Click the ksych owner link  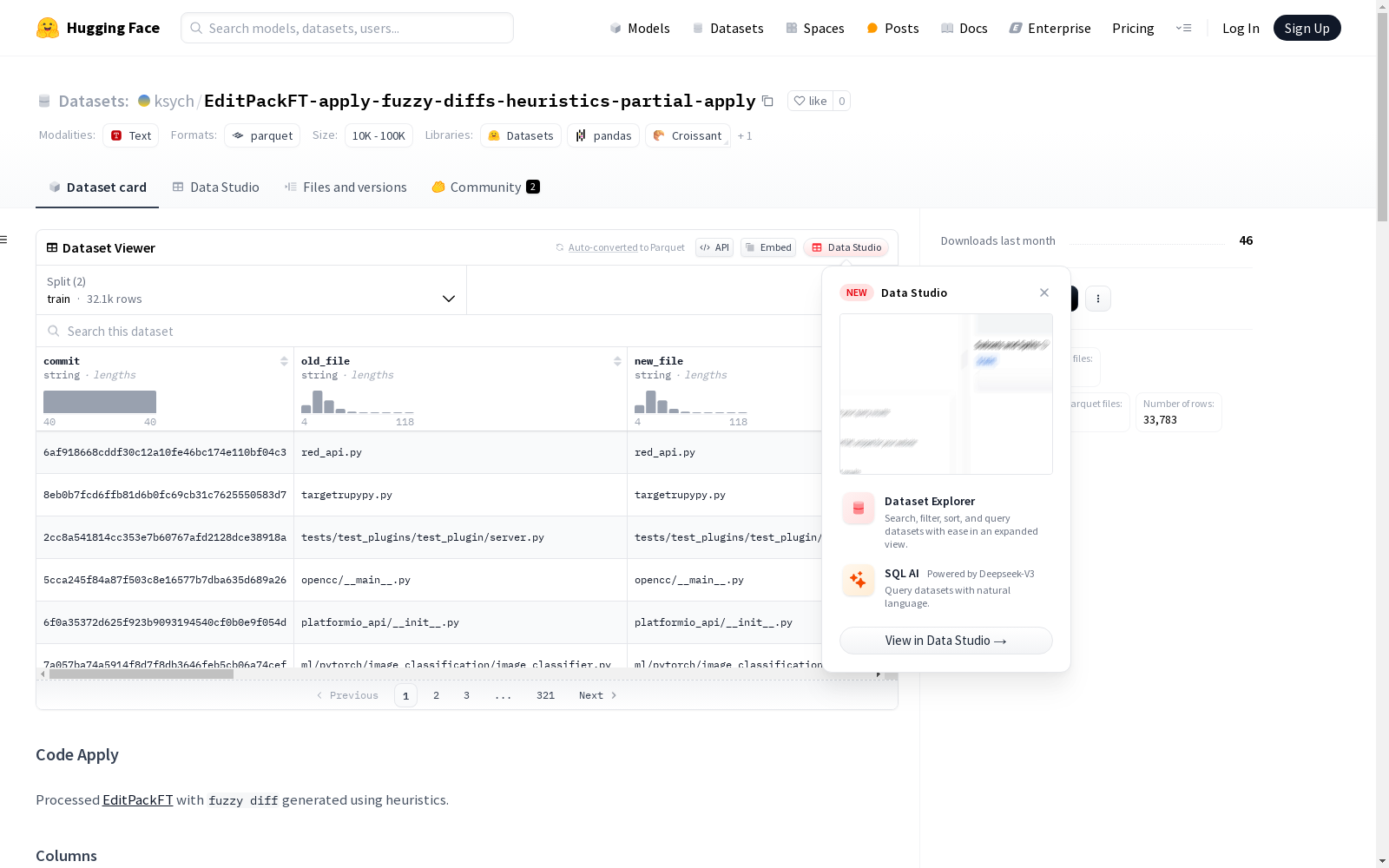pyautogui.click(x=174, y=101)
